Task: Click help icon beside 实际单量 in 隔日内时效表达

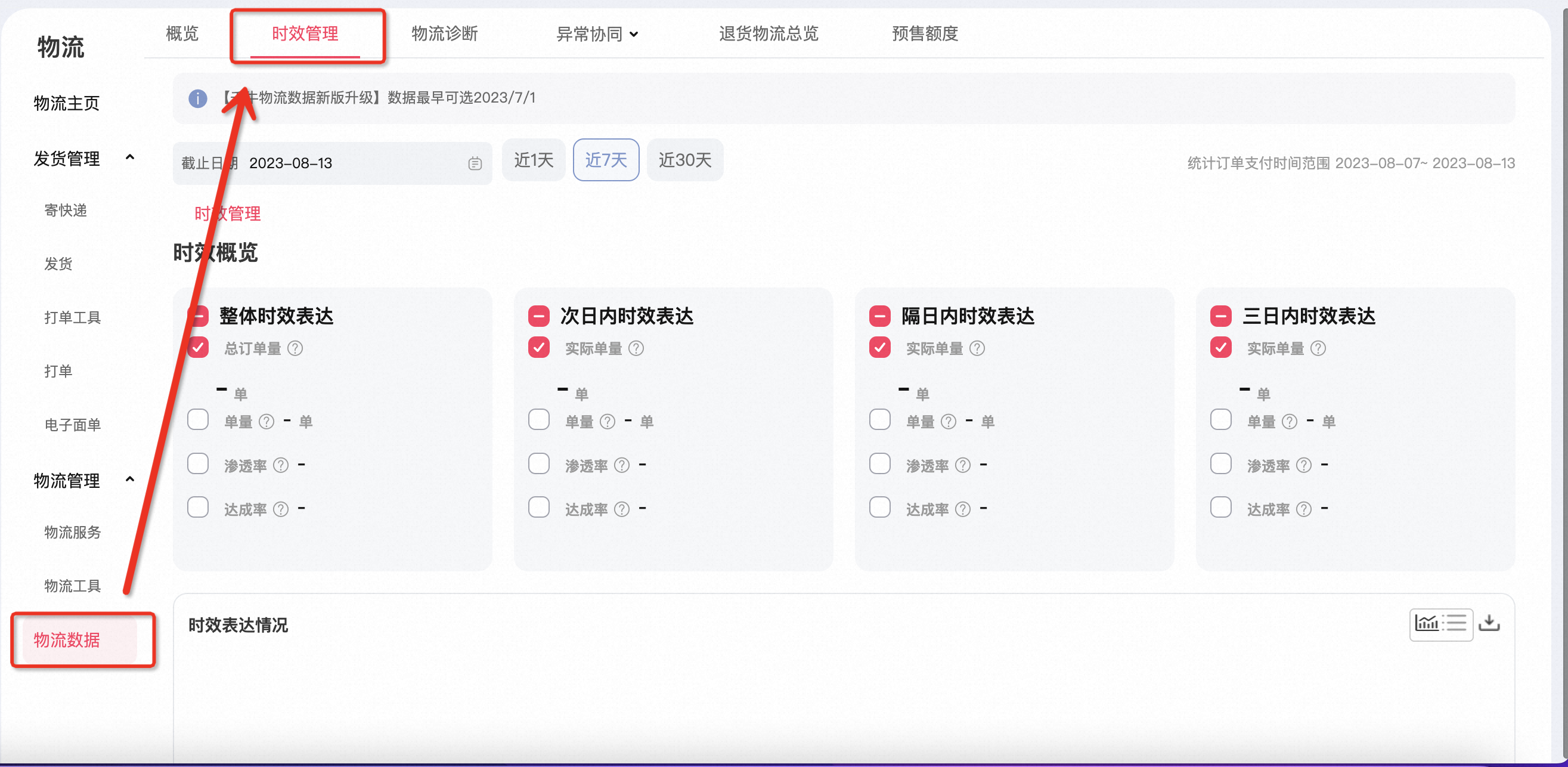Action: tap(977, 348)
